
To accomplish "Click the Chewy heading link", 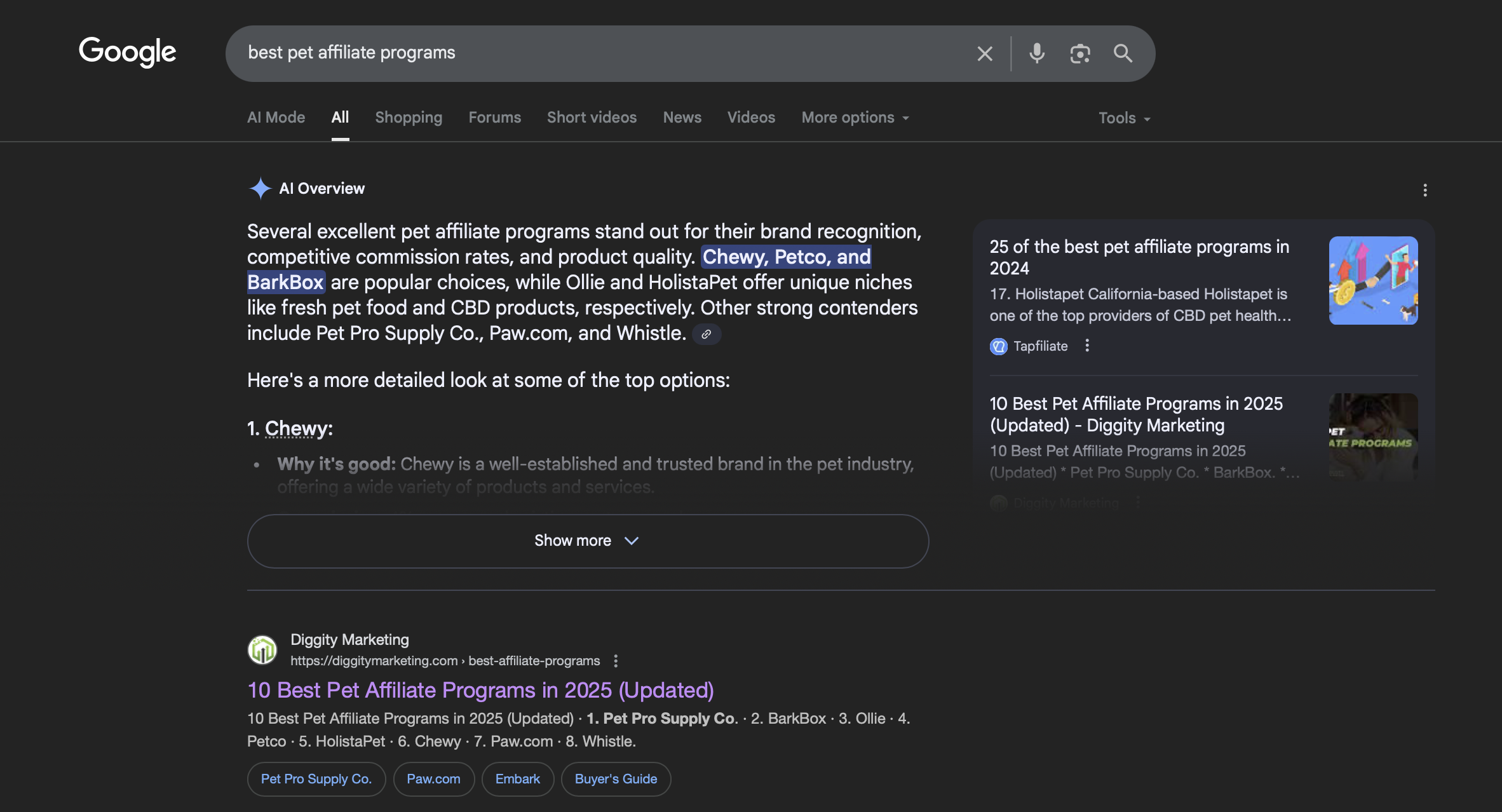I will [x=296, y=429].
